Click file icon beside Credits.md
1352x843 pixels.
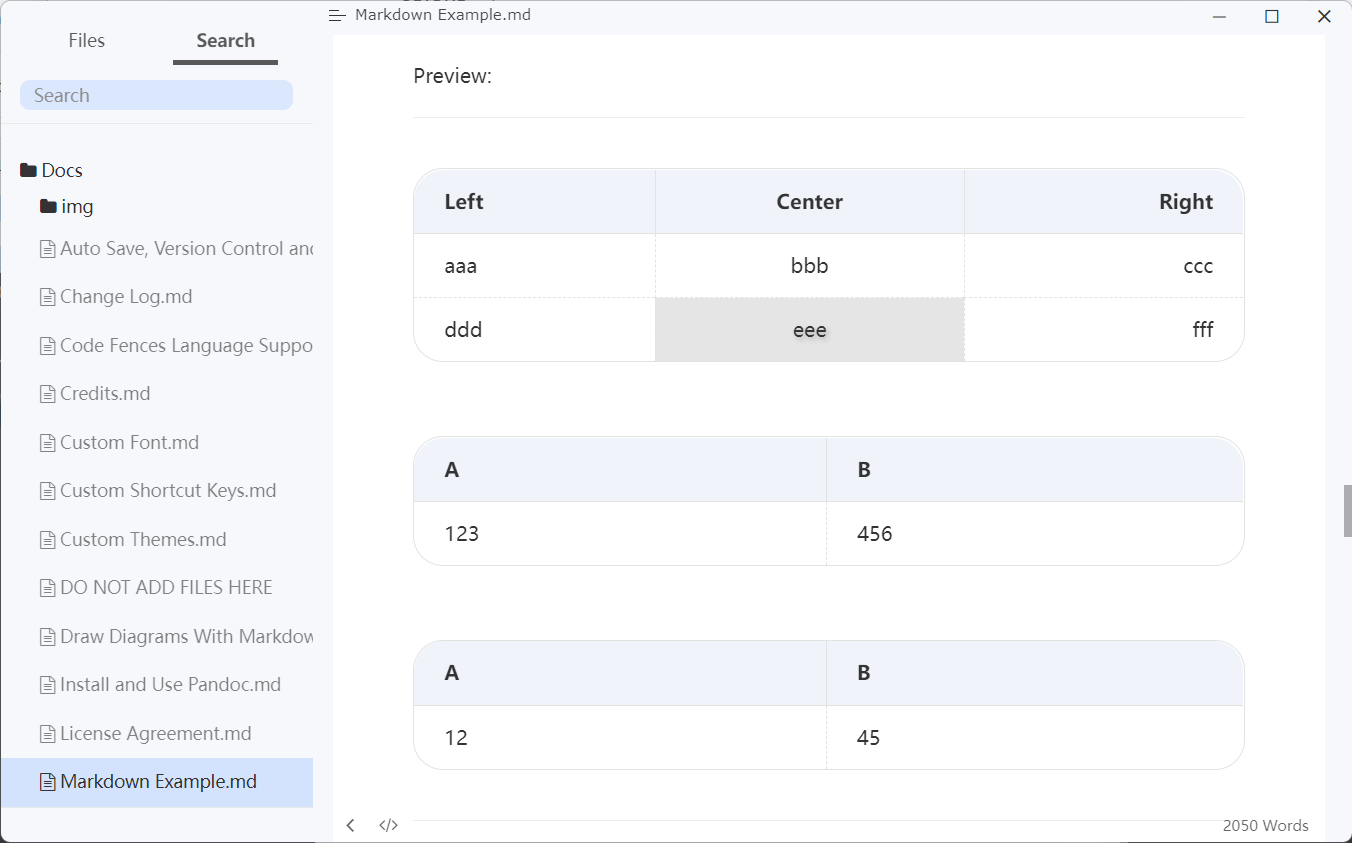pos(47,394)
